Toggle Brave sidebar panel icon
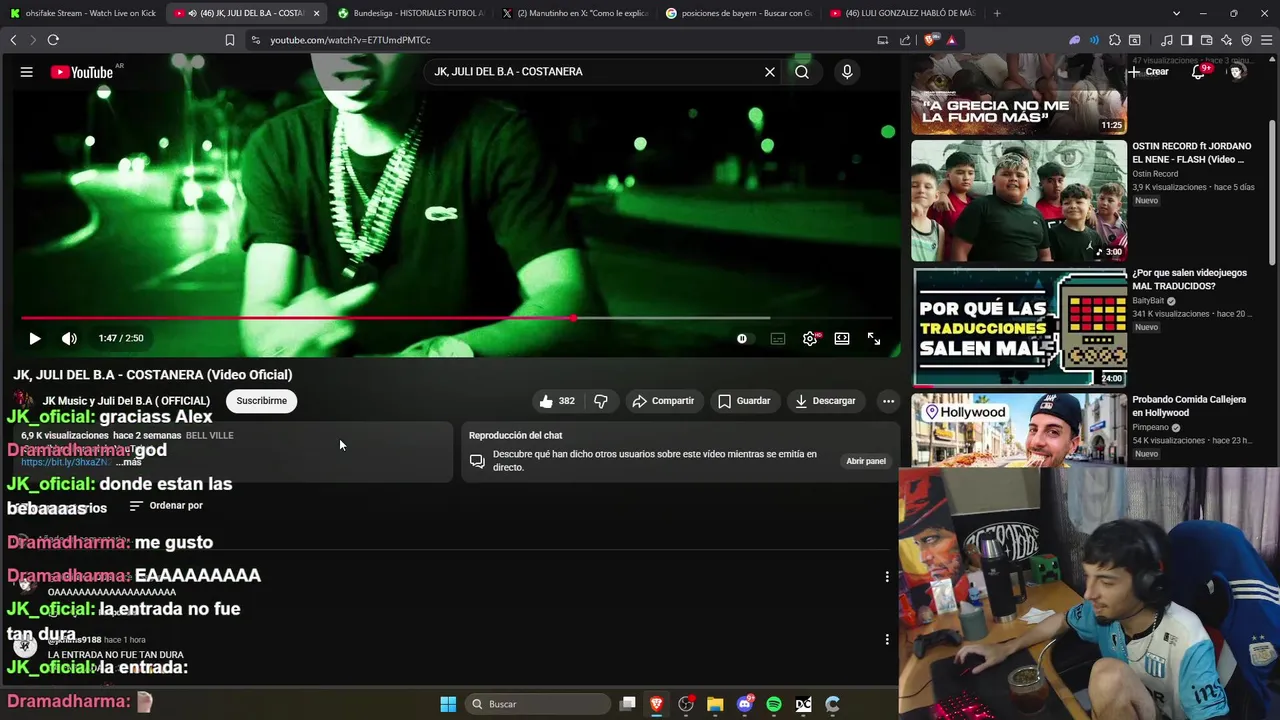The height and width of the screenshot is (720, 1280). click(x=1186, y=40)
